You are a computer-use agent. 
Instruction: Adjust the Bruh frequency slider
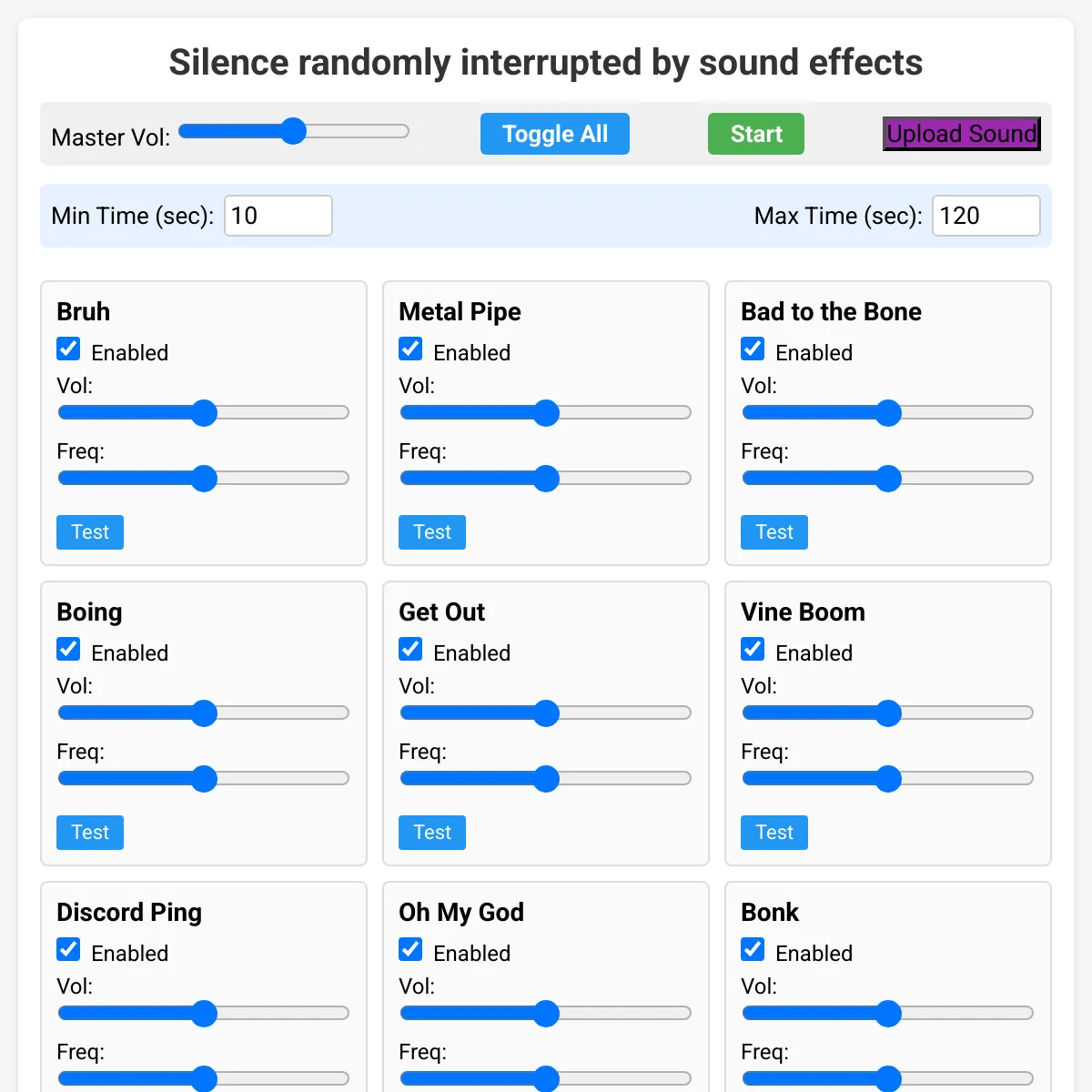click(x=203, y=479)
